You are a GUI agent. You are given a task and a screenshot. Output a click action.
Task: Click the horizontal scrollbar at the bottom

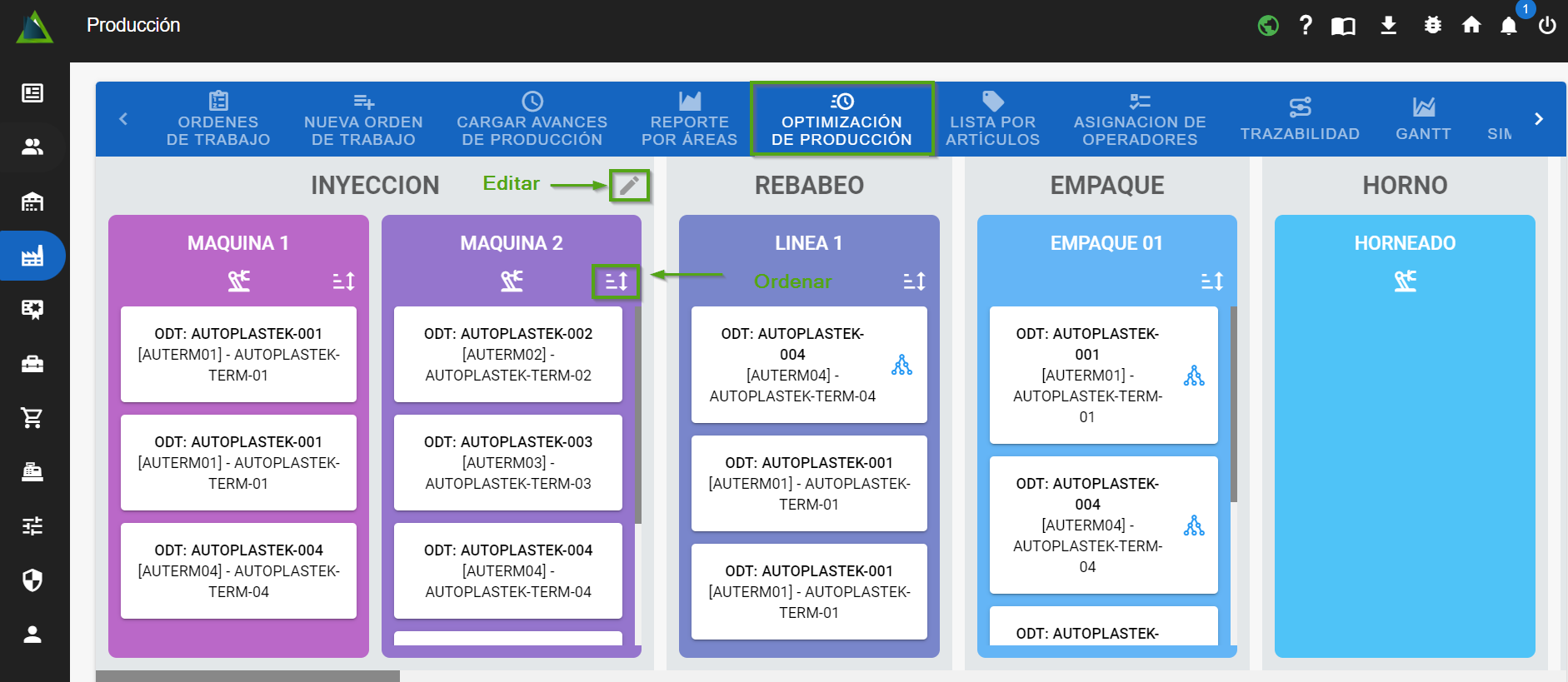[x=247, y=676]
